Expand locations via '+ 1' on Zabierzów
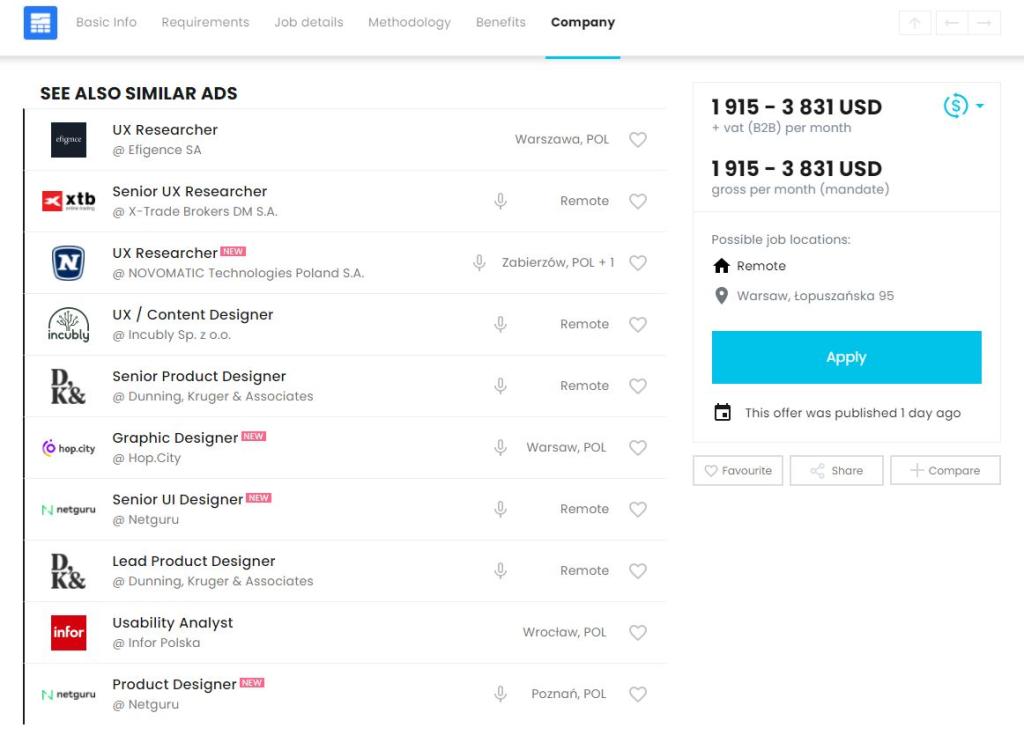1024x735 pixels. (x=607, y=263)
